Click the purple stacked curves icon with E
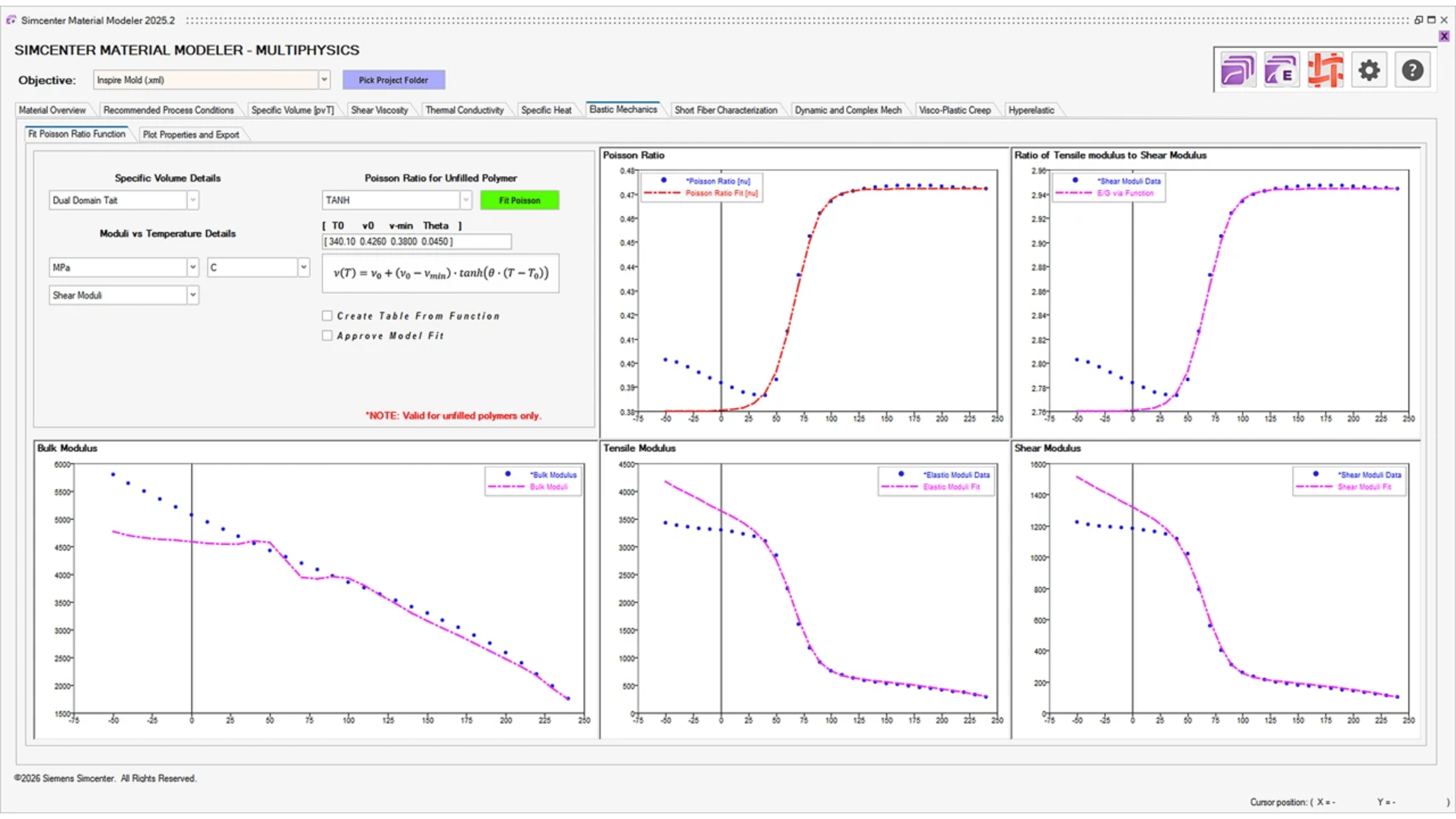This screenshot has height=819, width=1456. click(x=1281, y=71)
